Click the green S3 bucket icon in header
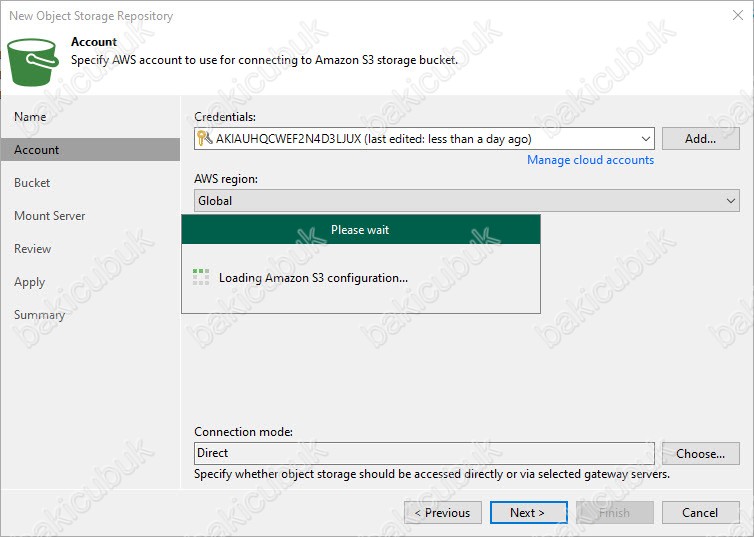 tap(33, 61)
